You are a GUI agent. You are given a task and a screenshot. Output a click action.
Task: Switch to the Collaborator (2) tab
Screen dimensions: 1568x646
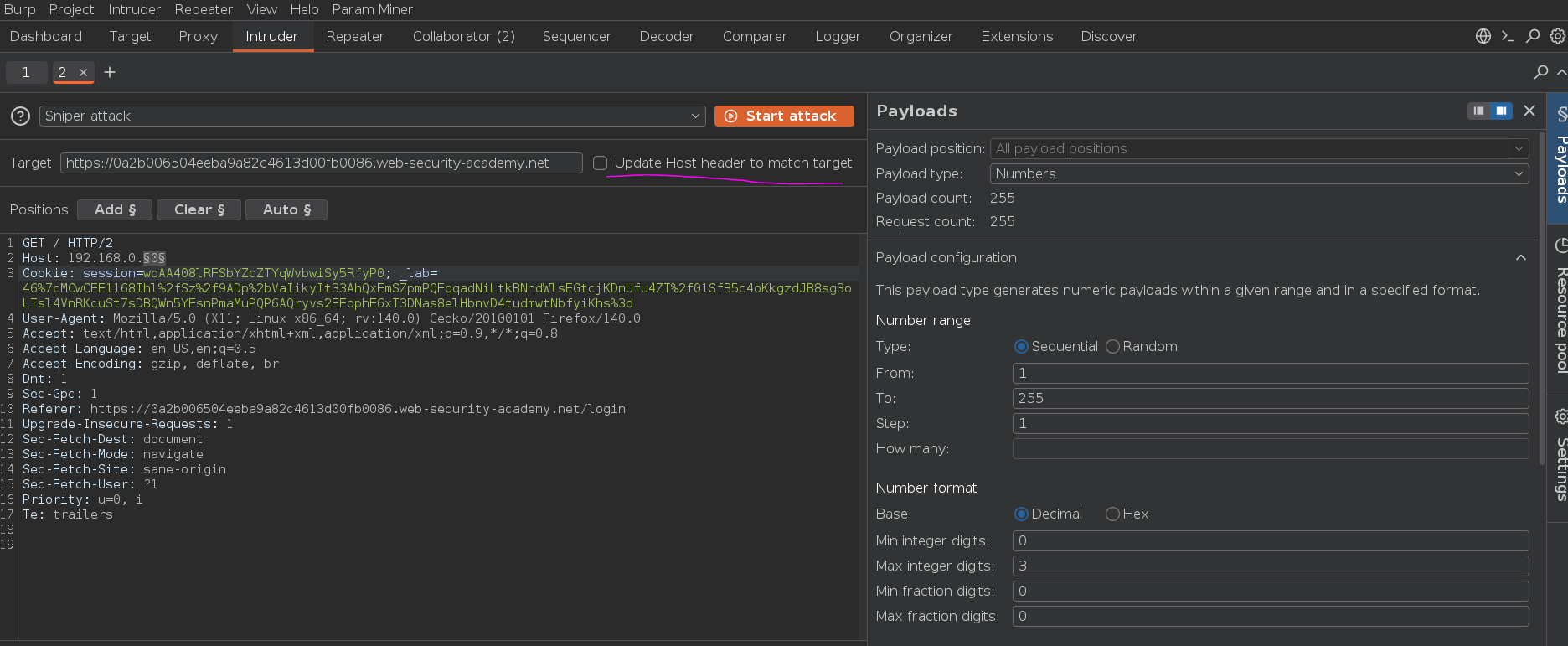point(464,36)
